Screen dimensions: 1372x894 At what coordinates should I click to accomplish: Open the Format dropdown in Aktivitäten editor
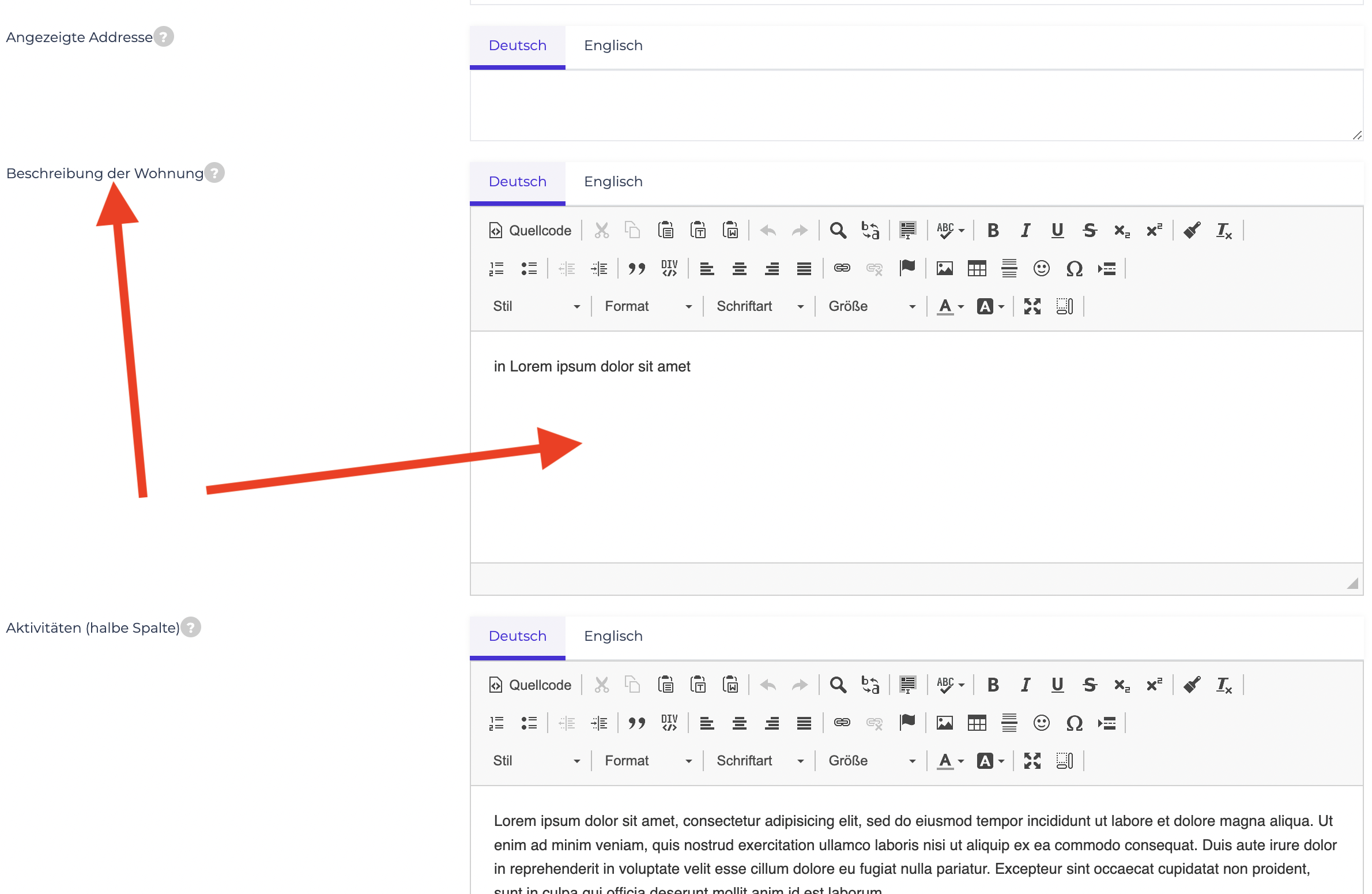(x=648, y=761)
